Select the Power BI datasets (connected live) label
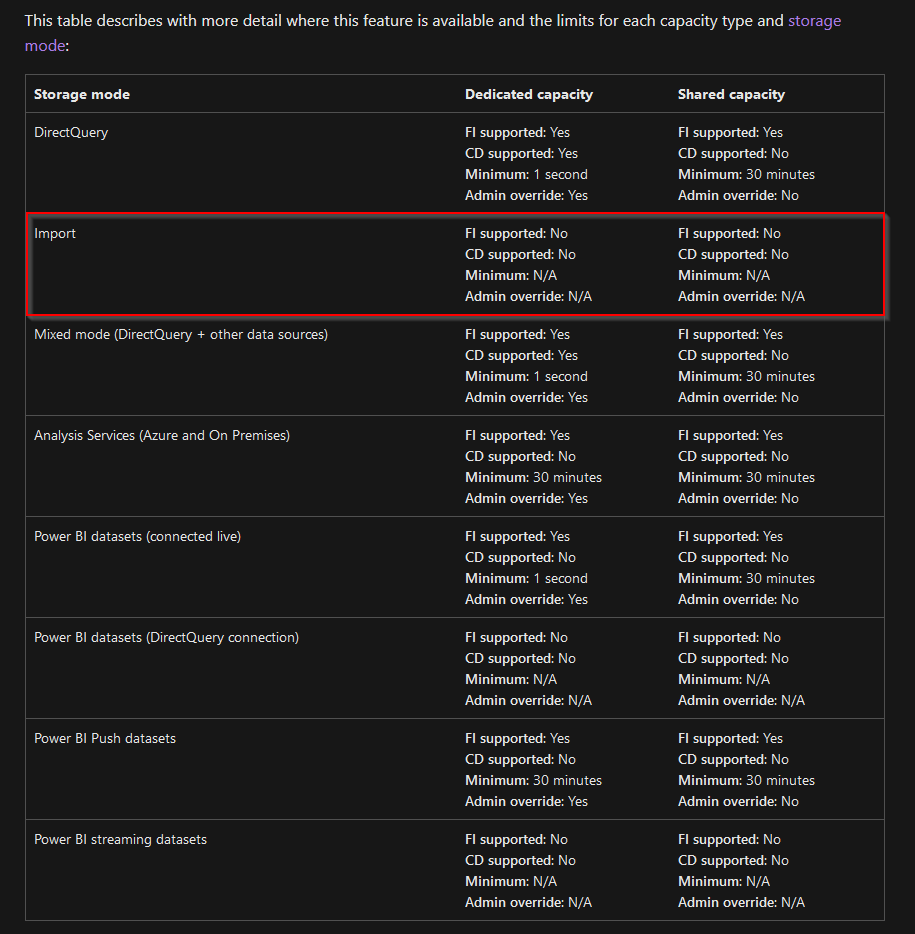Image resolution: width=915 pixels, height=934 pixels. [137, 536]
